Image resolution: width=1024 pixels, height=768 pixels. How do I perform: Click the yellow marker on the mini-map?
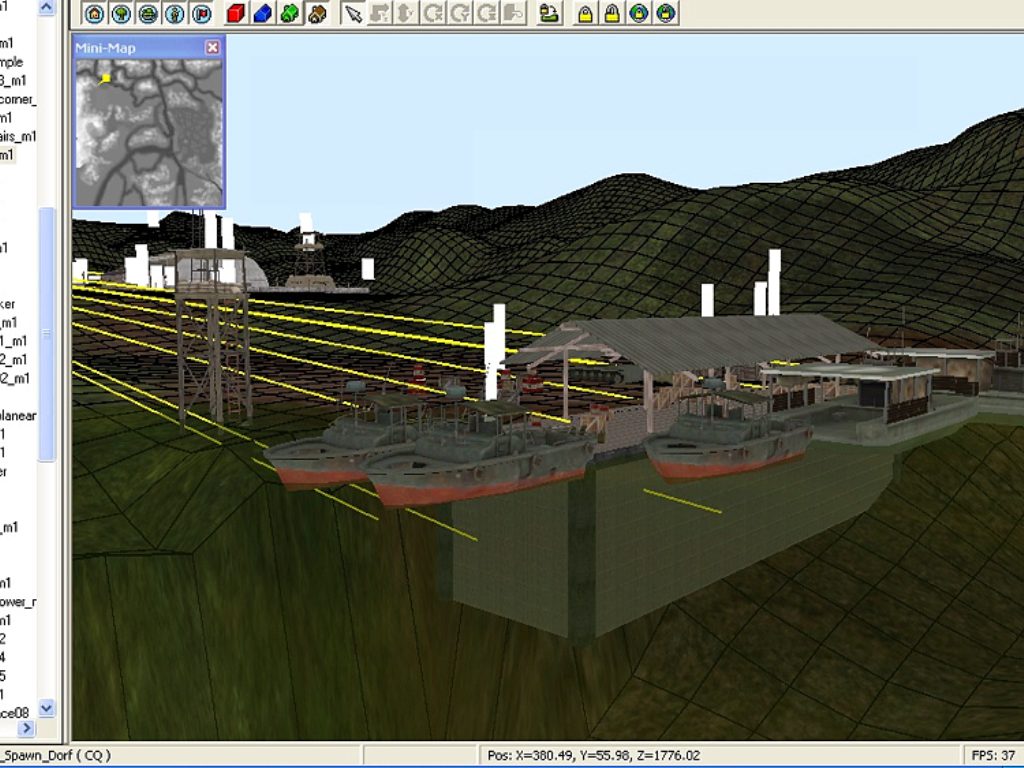tap(106, 78)
